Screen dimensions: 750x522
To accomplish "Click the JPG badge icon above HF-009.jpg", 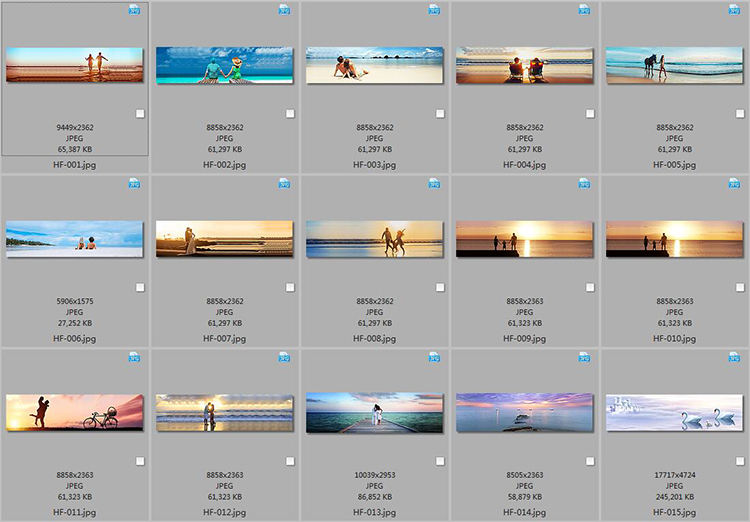I will (584, 183).
